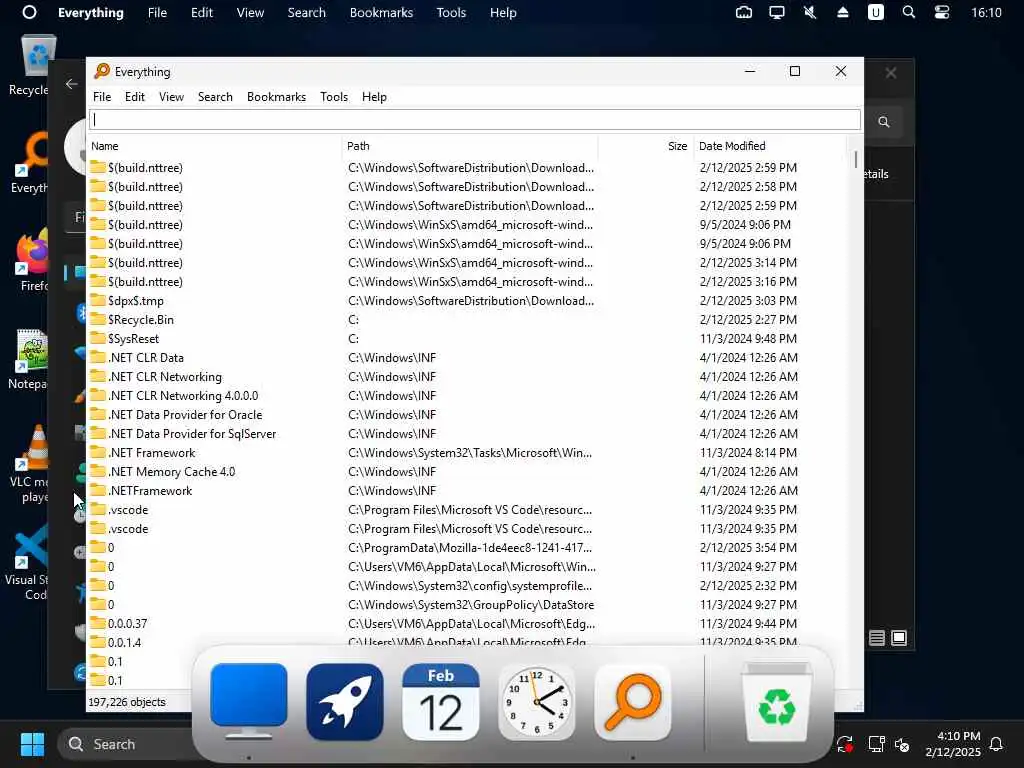This screenshot has height=768, width=1024.
Task: Click the Everything magnifier icon in dock
Action: (x=632, y=702)
